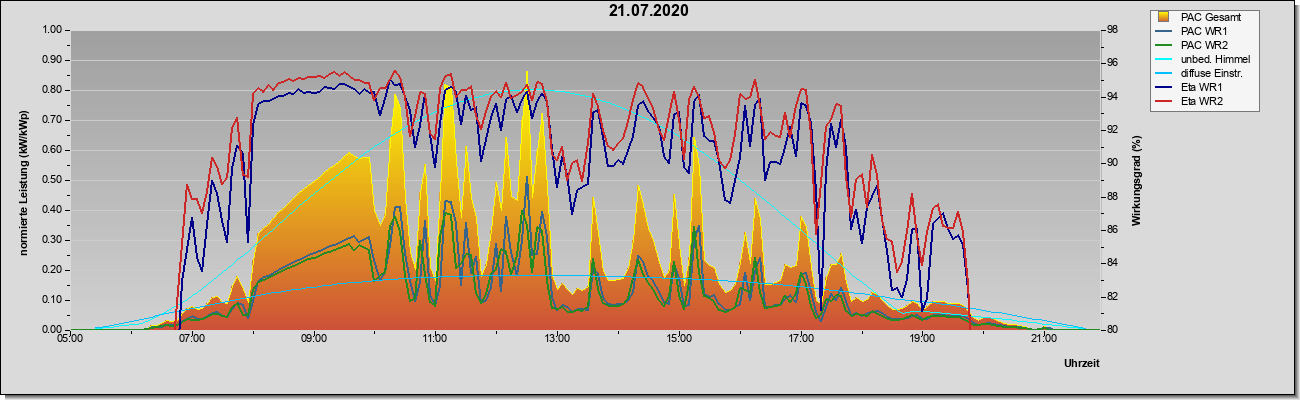
Task: Click the 1.00 left axis value
Action: click(52, 30)
